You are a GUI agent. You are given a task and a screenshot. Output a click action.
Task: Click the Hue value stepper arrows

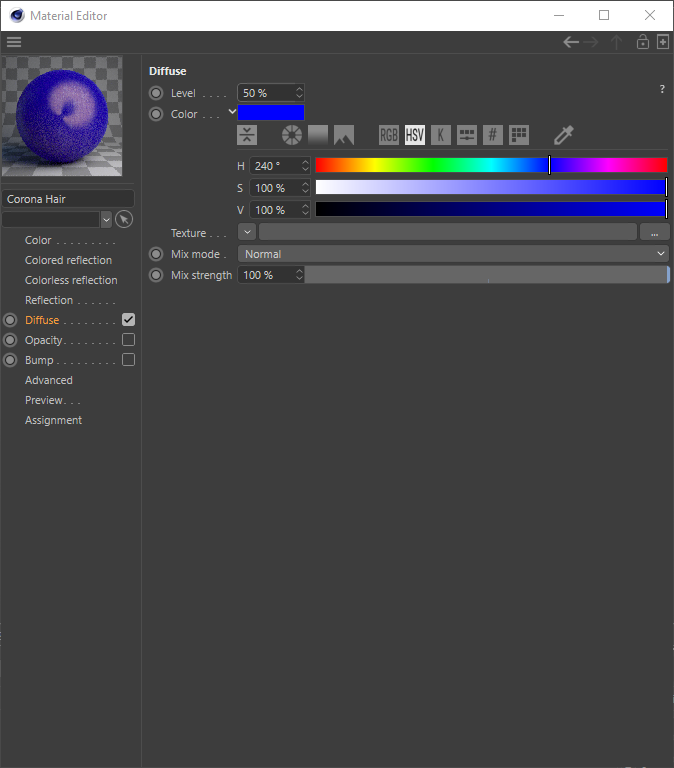[x=305, y=166]
